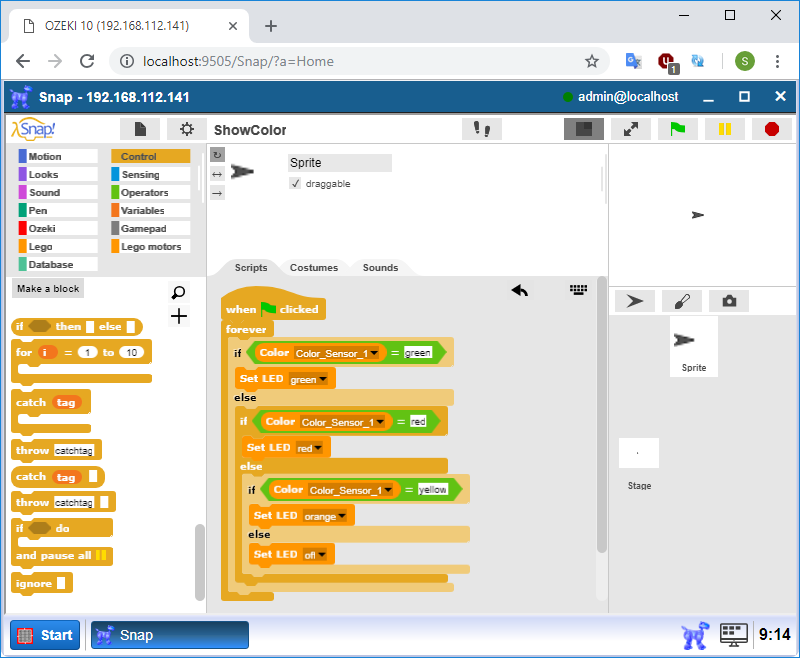
Task: Open Color_Sensor_1 dropdown in yellow condition
Action: tap(388, 490)
